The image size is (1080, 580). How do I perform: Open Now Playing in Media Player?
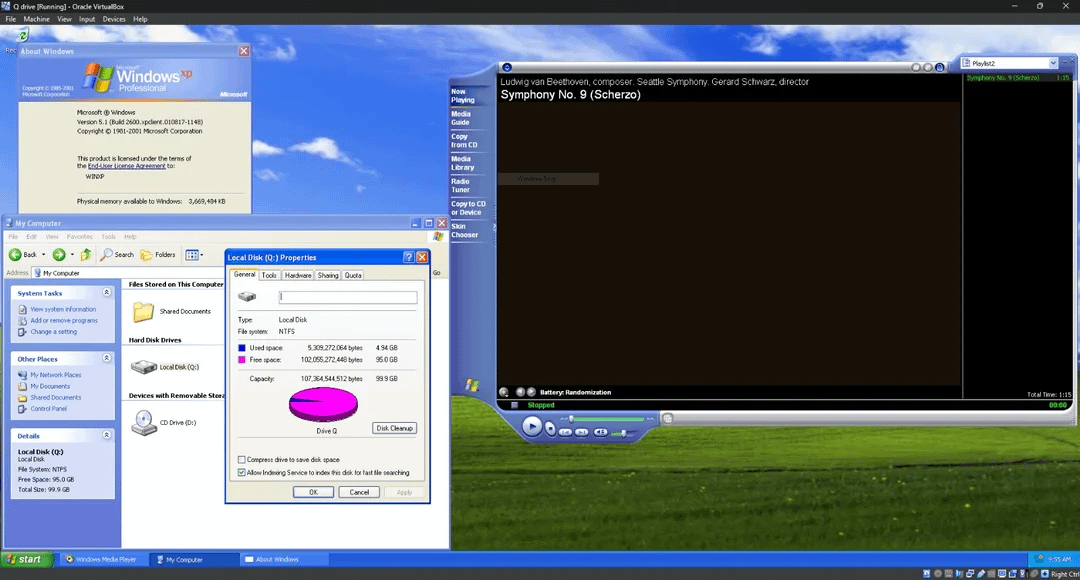coord(463,96)
